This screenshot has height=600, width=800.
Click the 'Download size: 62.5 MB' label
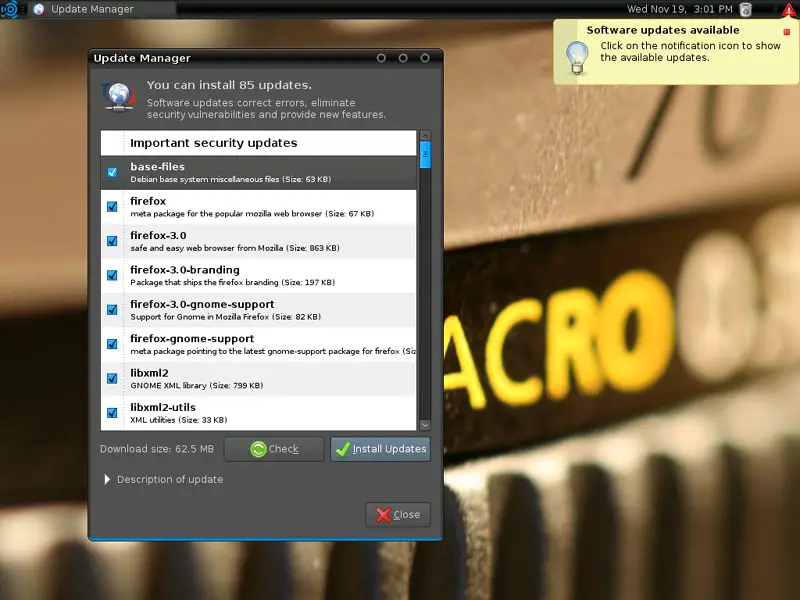click(x=157, y=449)
